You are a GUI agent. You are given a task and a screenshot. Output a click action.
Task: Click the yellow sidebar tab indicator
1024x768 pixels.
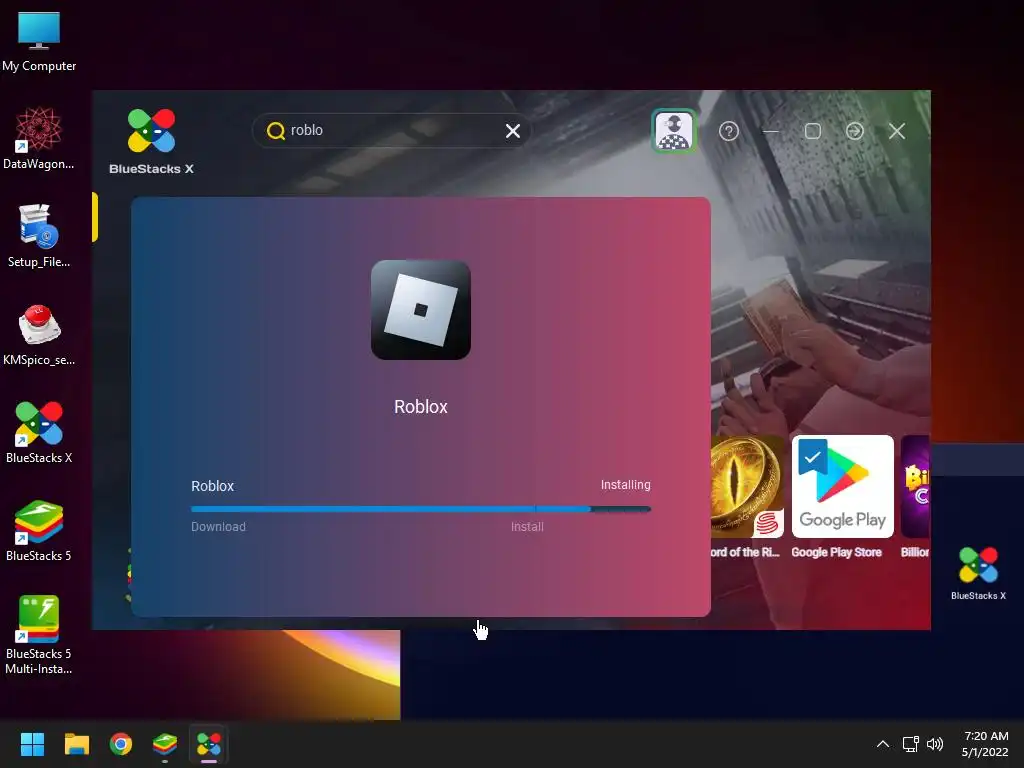(x=95, y=217)
